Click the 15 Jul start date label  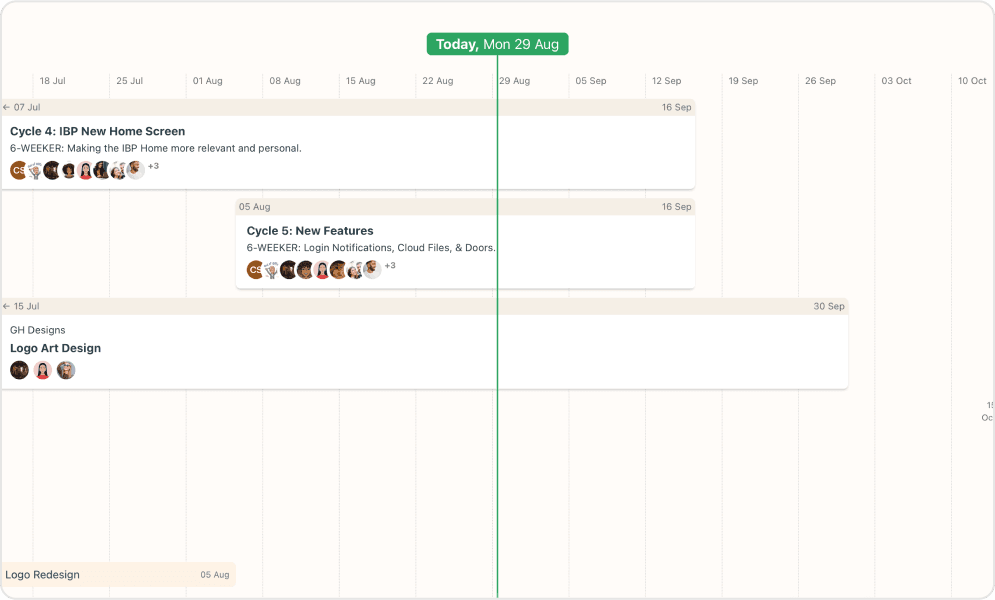27,306
